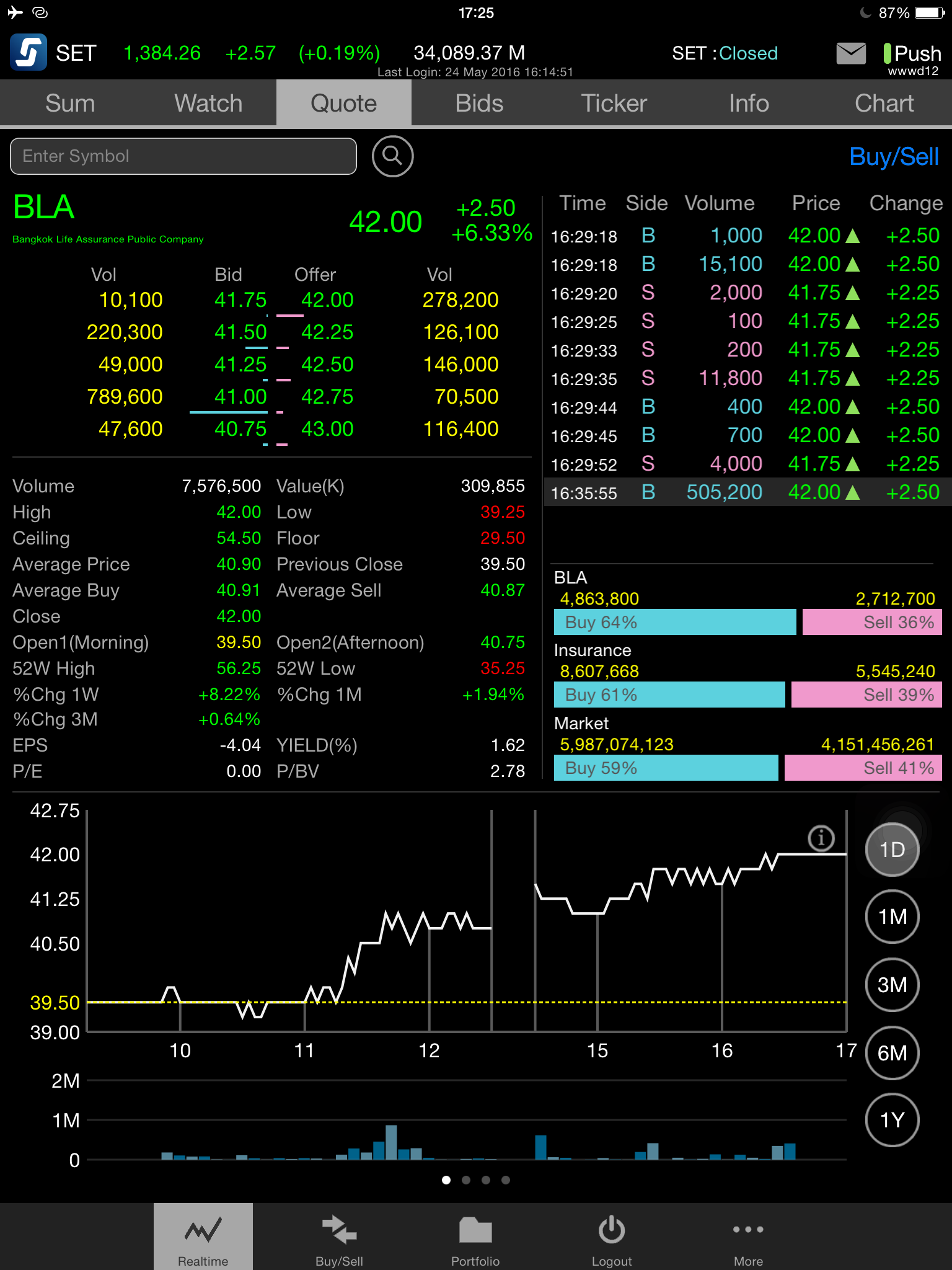Switch to the Chart tab
Screen dimensions: 952x1270
point(884,103)
